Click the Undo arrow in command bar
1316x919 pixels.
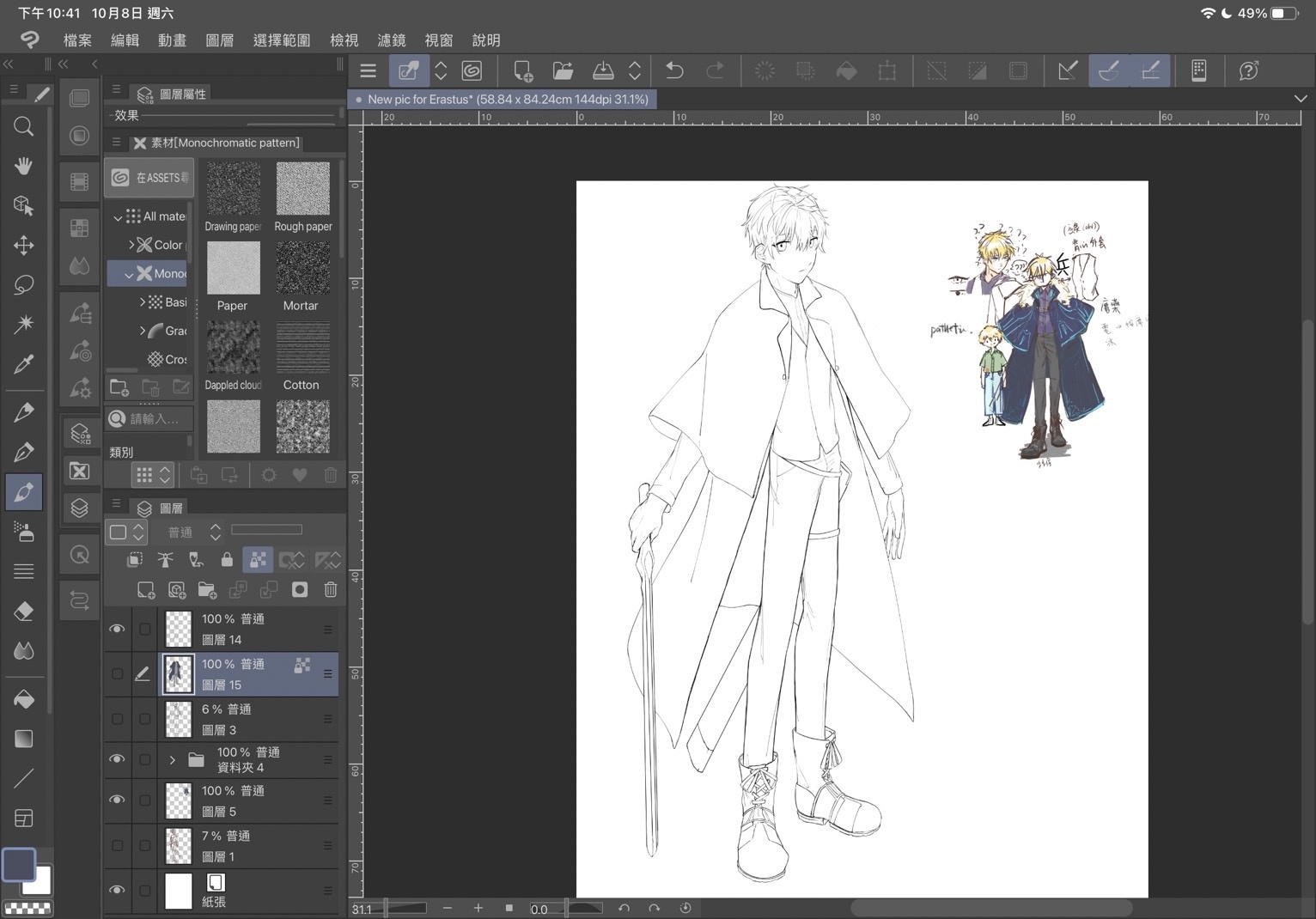674,71
